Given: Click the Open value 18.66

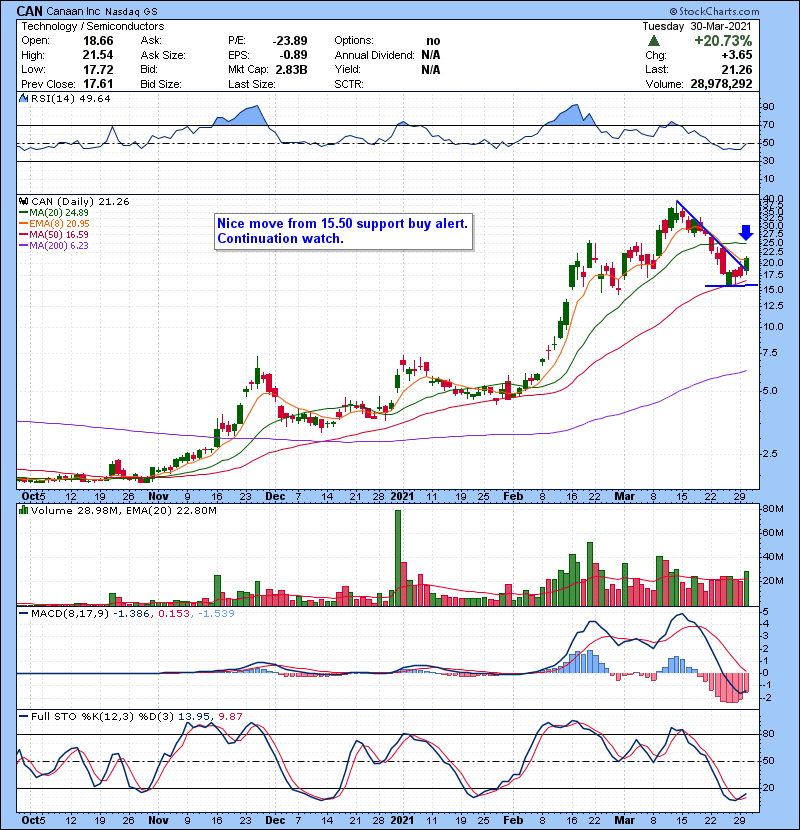Looking at the screenshot, I should [x=98, y=41].
